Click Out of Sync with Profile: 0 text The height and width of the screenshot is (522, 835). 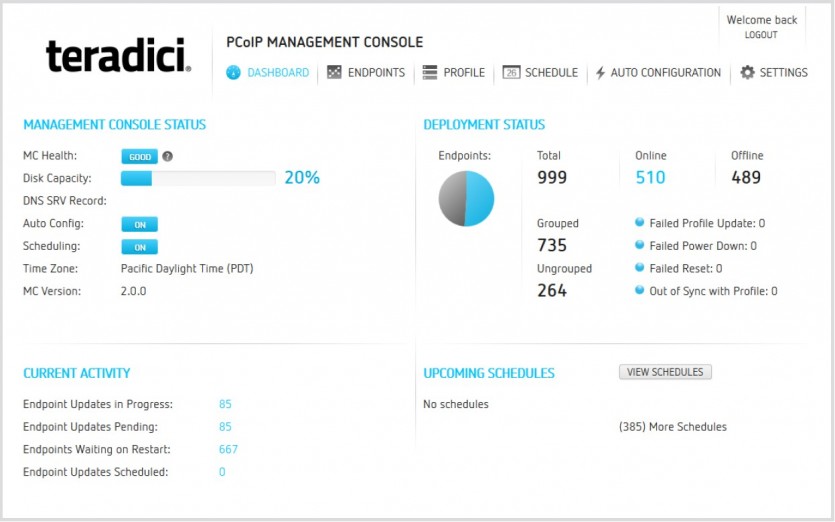click(x=714, y=291)
